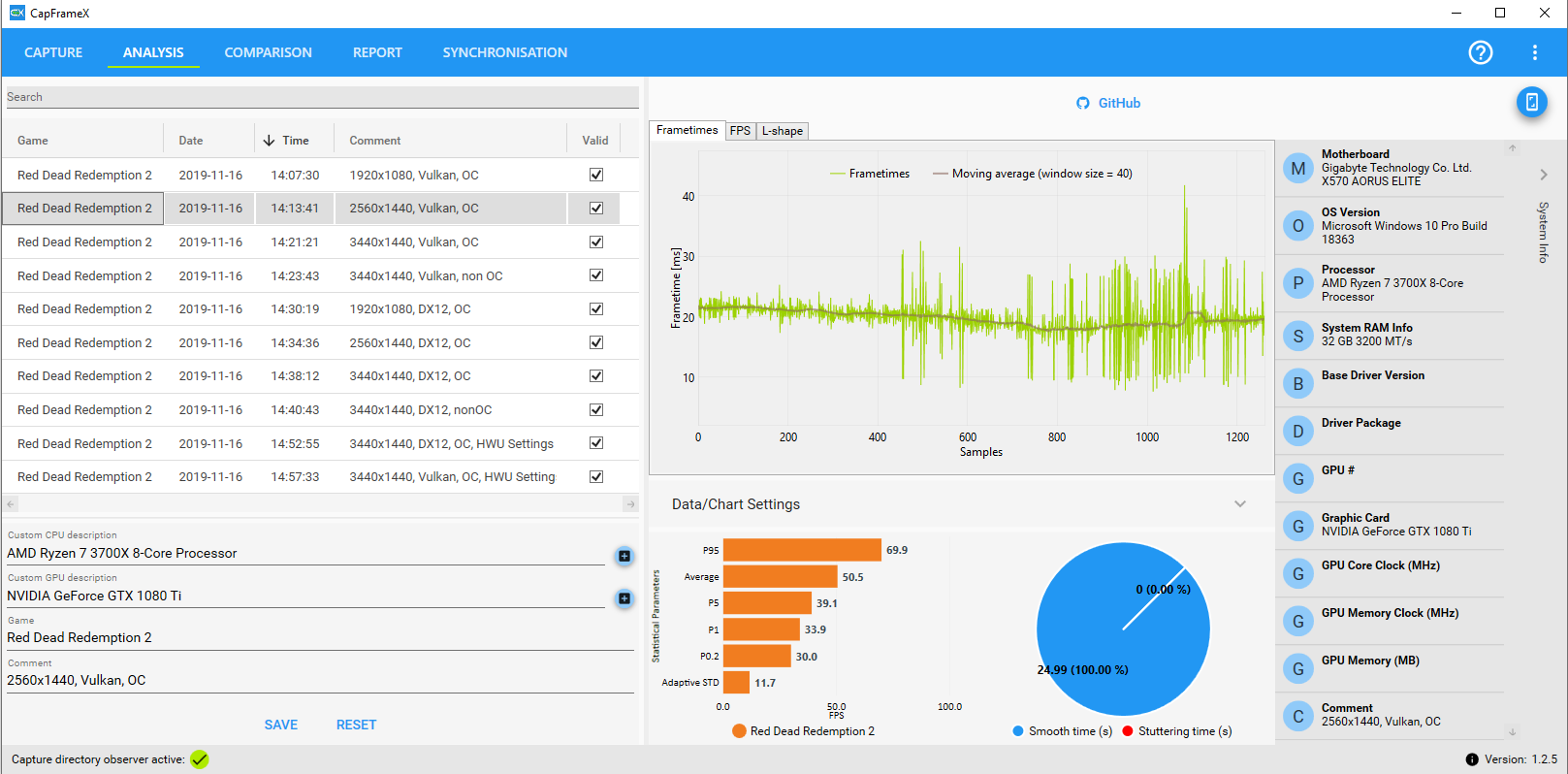This screenshot has width=1568, height=774.
Task: Click the Processor 'P' info icon
Action: (x=1298, y=283)
